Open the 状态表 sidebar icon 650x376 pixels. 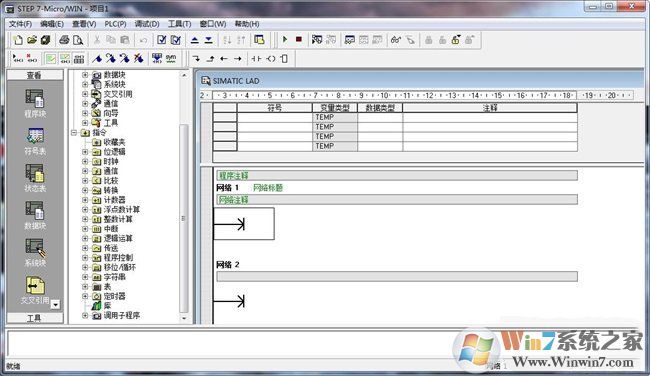click(35, 178)
